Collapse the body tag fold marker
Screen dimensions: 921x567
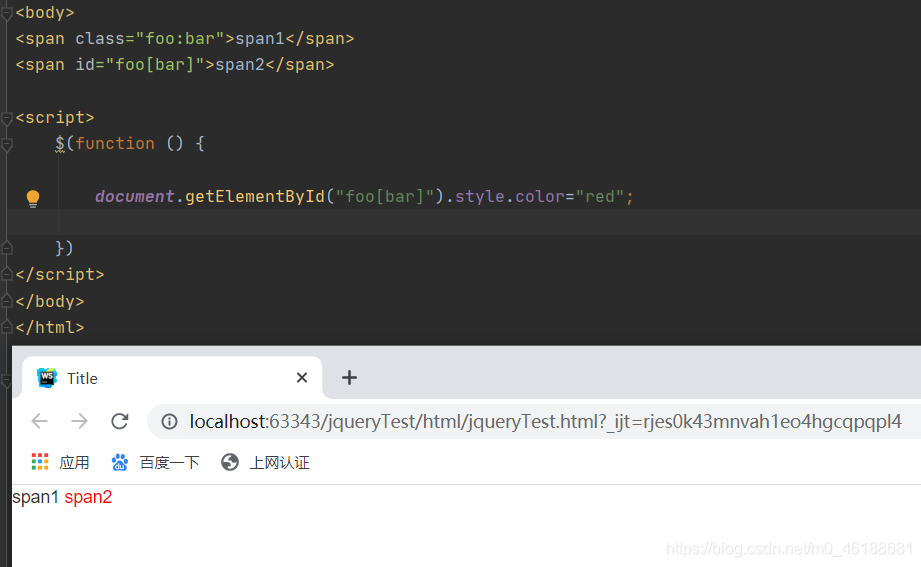click(6, 12)
